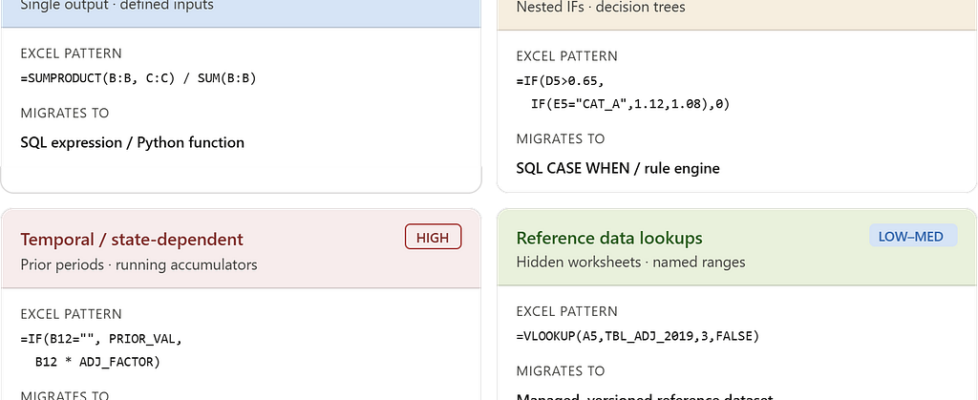Viewport: 978px width, 400px height.
Task: Select the Temporal / state-dependent card title
Action: point(132,239)
